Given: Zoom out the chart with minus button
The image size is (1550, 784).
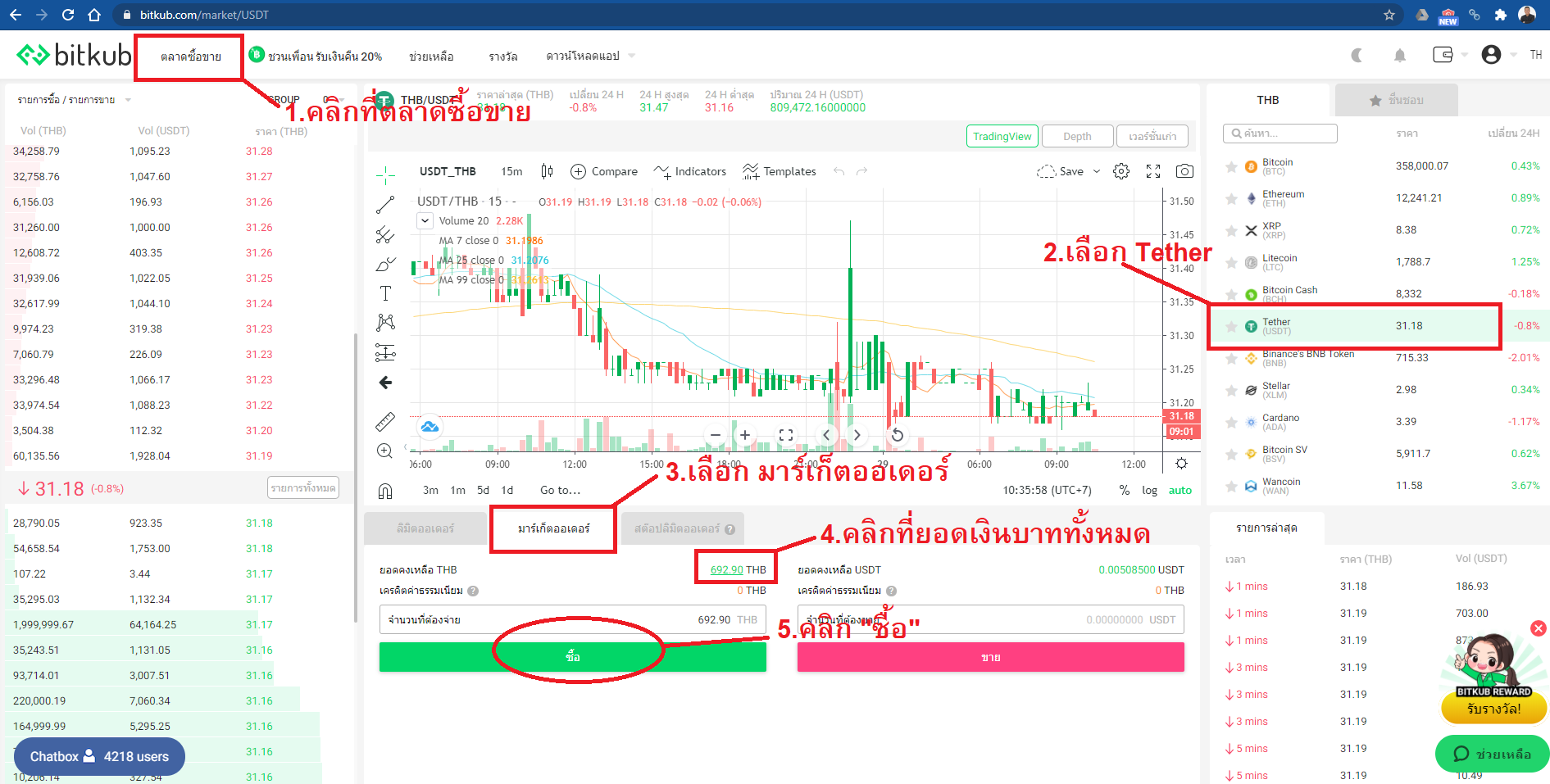Looking at the screenshot, I should pyautogui.click(x=716, y=435).
